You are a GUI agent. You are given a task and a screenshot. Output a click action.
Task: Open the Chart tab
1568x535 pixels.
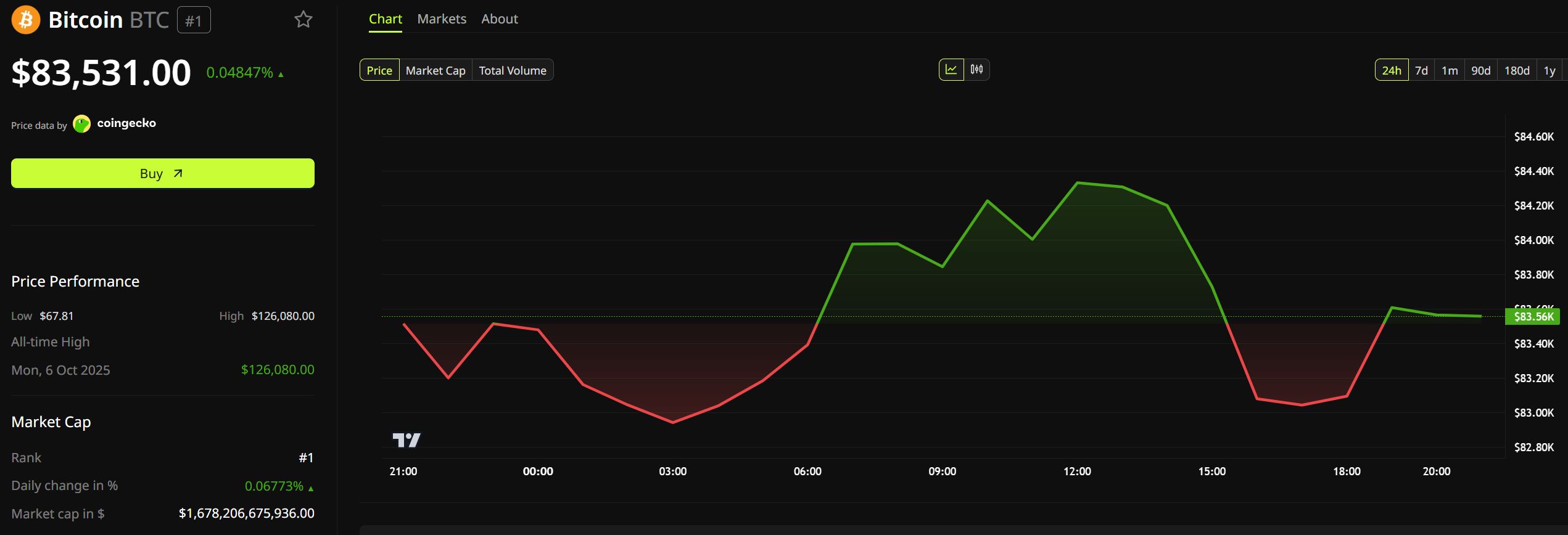386,19
